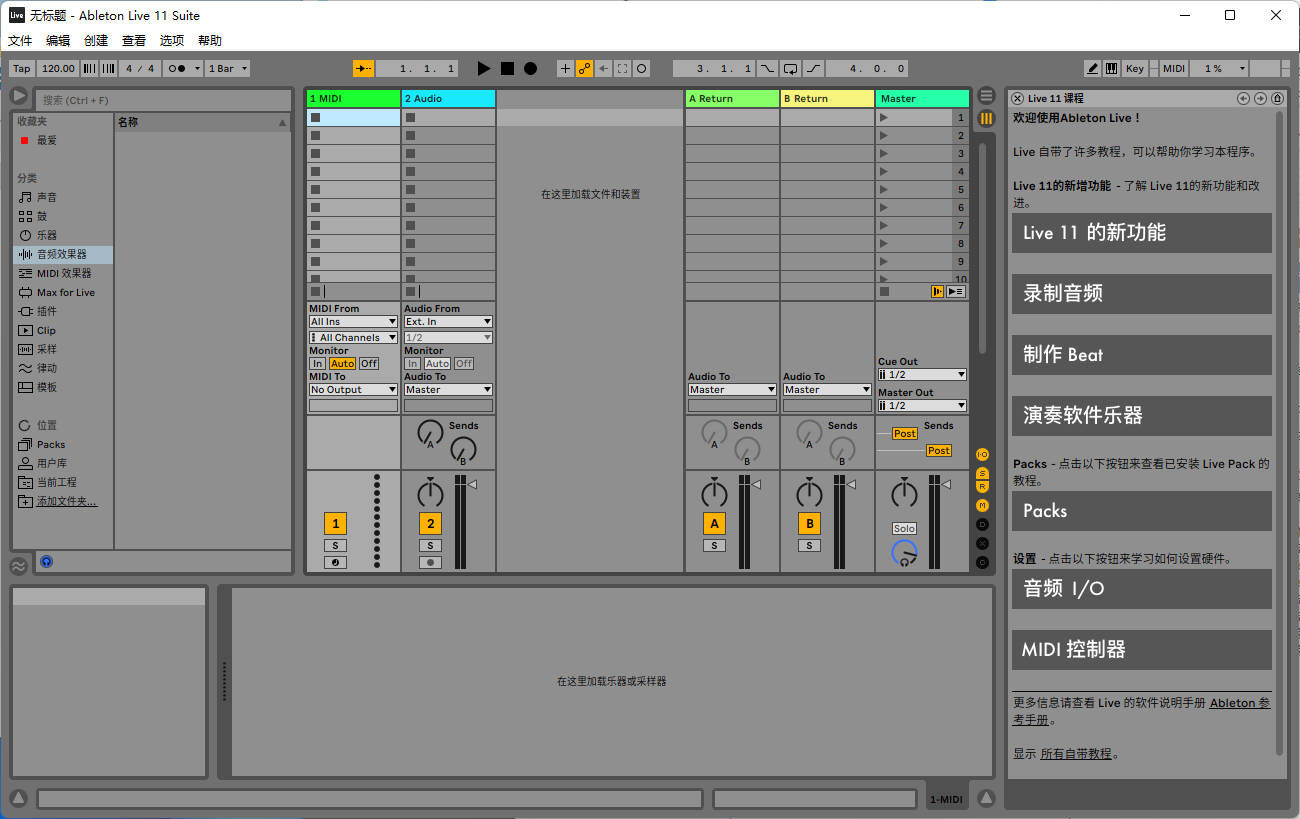Solo the 2 Audio track
Image resolution: width=1300 pixels, height=819 pixels.
[430, 545]
